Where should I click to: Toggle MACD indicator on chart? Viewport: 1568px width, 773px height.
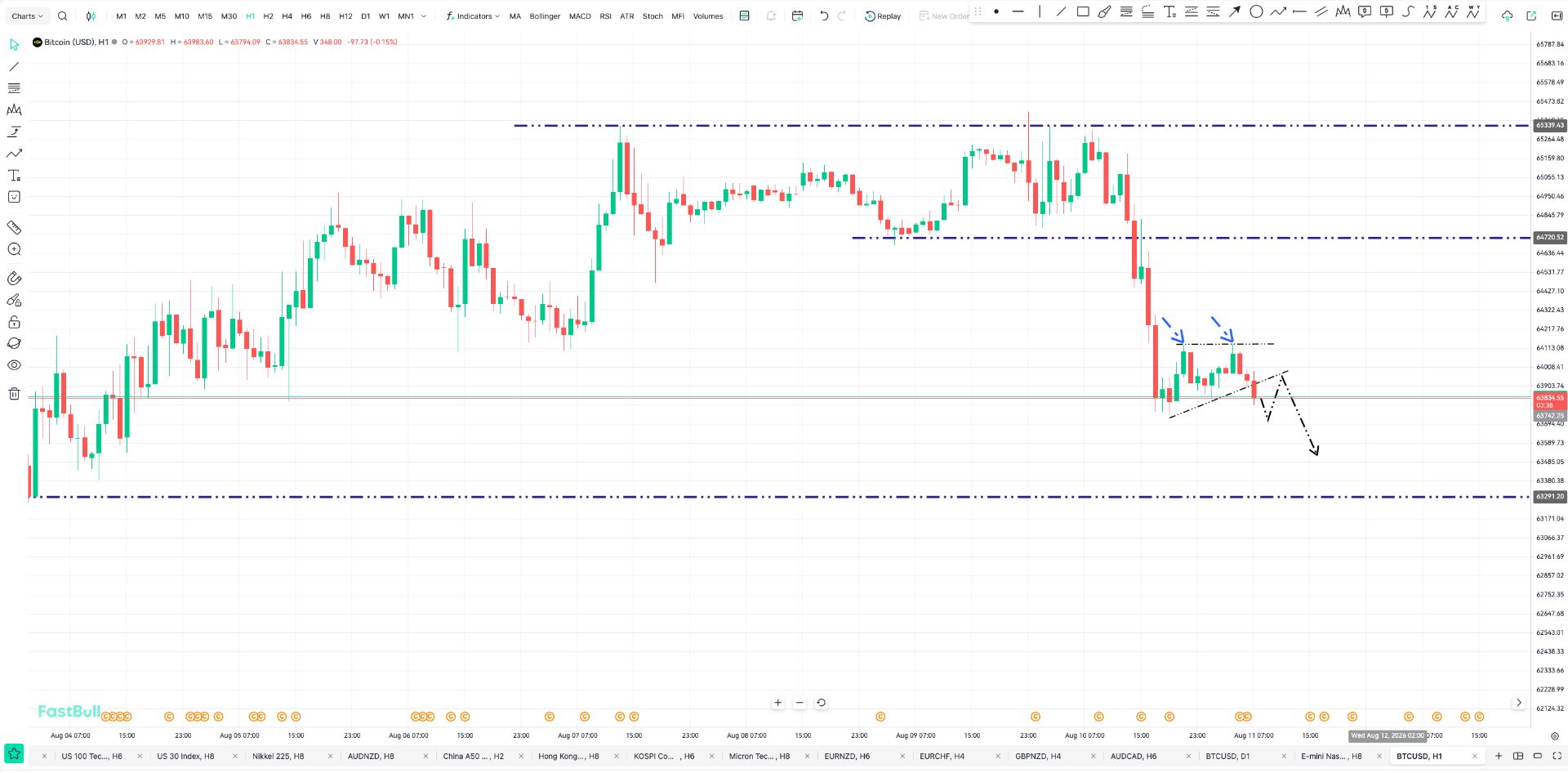coord(580,16)
